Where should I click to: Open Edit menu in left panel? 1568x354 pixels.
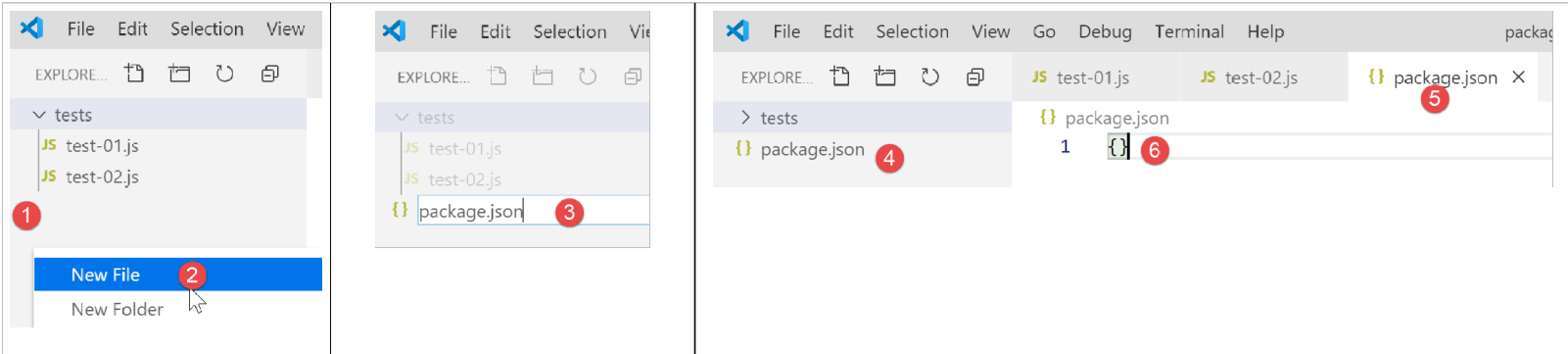point(132,28)
